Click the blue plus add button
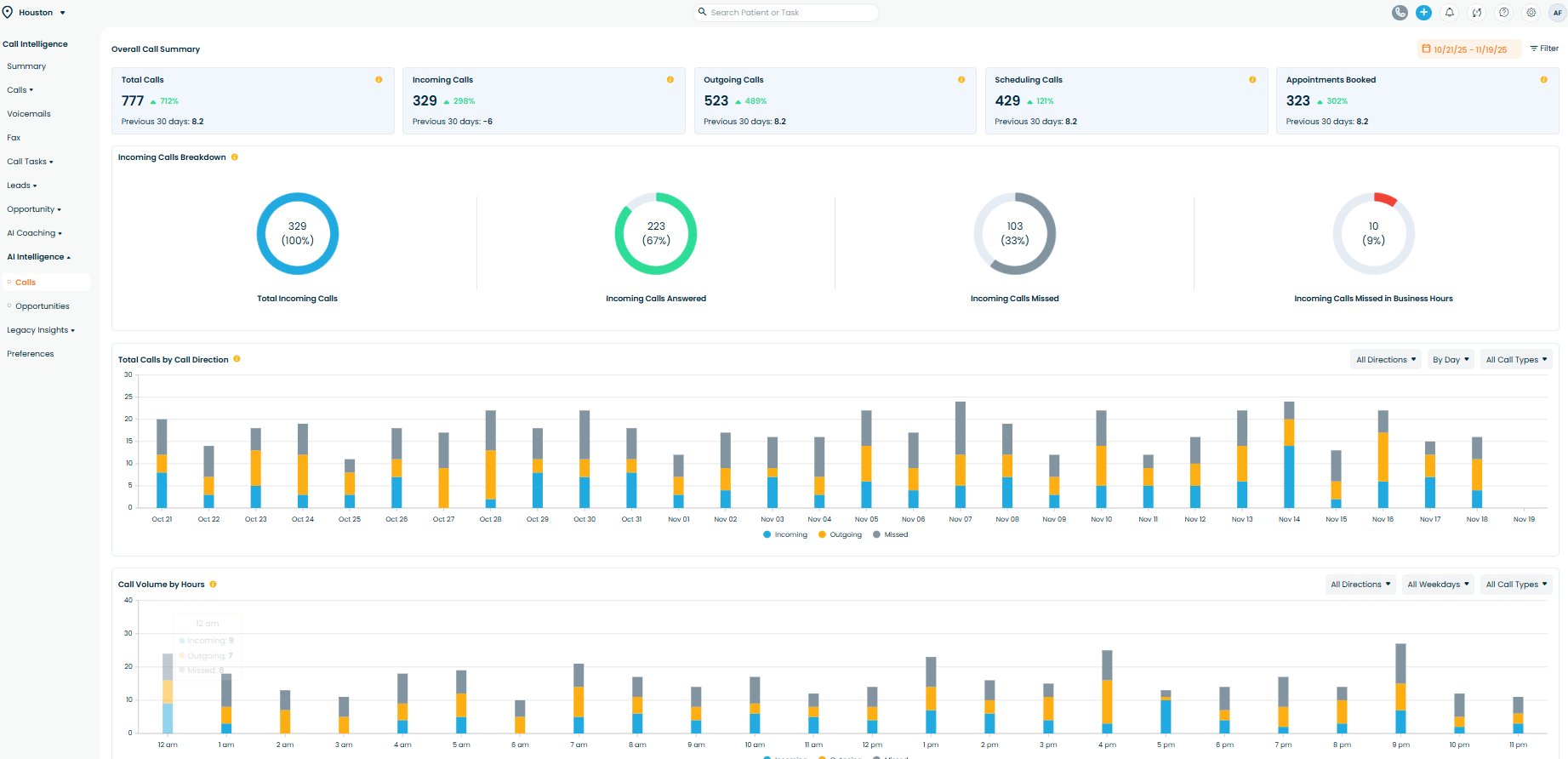This screenshot has height=759, width=1568. click(1423, 13)
